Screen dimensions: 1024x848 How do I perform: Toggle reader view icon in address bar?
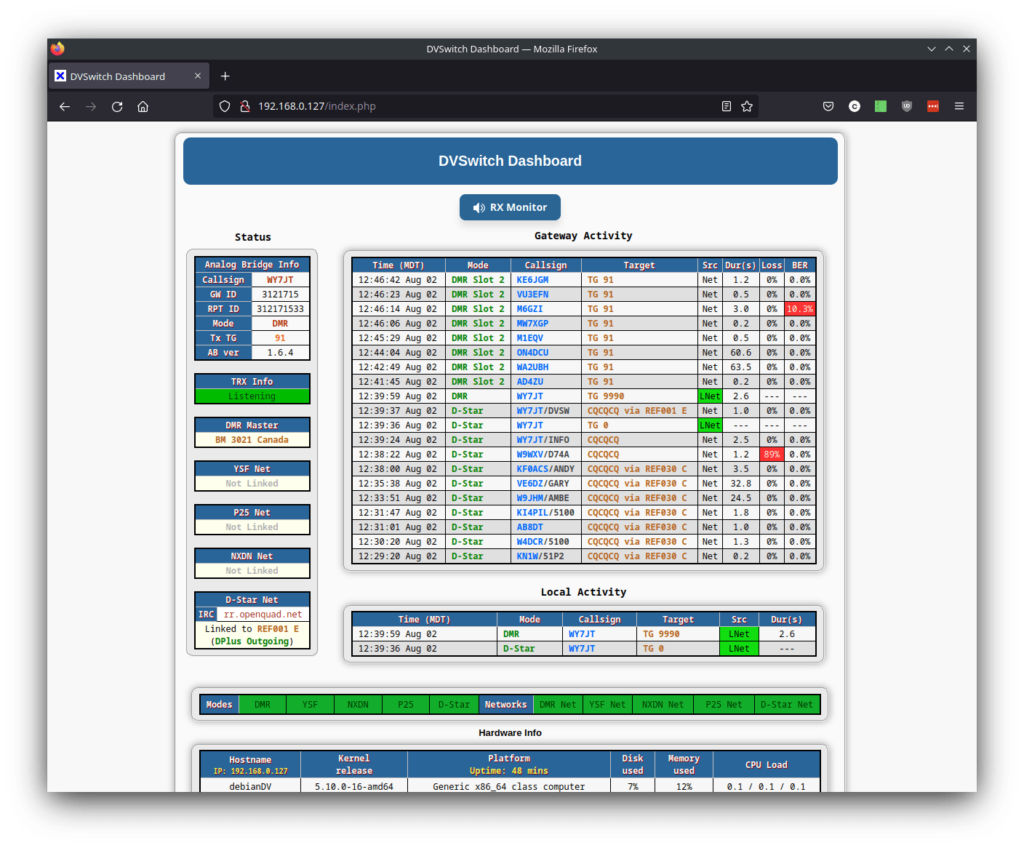(726, 106)
